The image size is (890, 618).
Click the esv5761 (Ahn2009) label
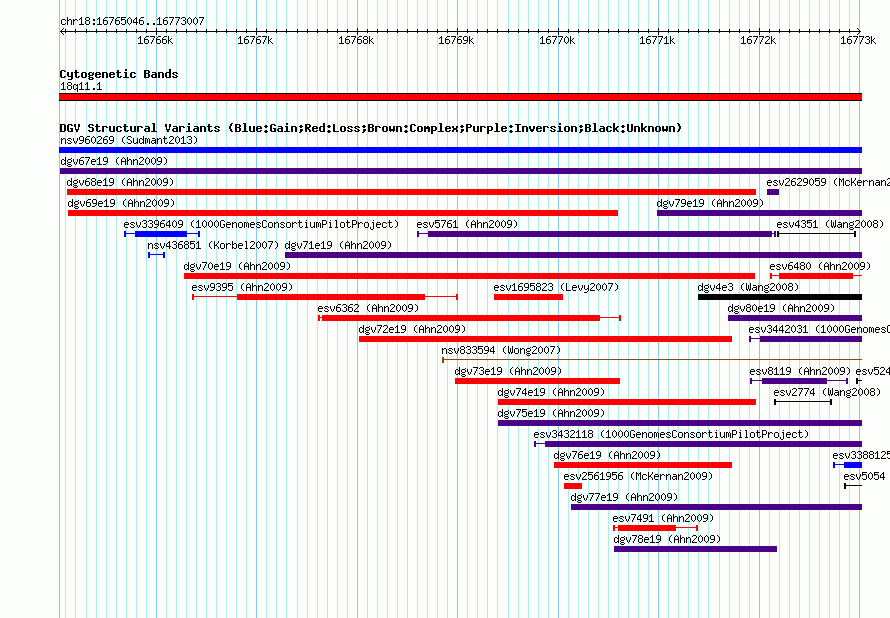[467, 224]
